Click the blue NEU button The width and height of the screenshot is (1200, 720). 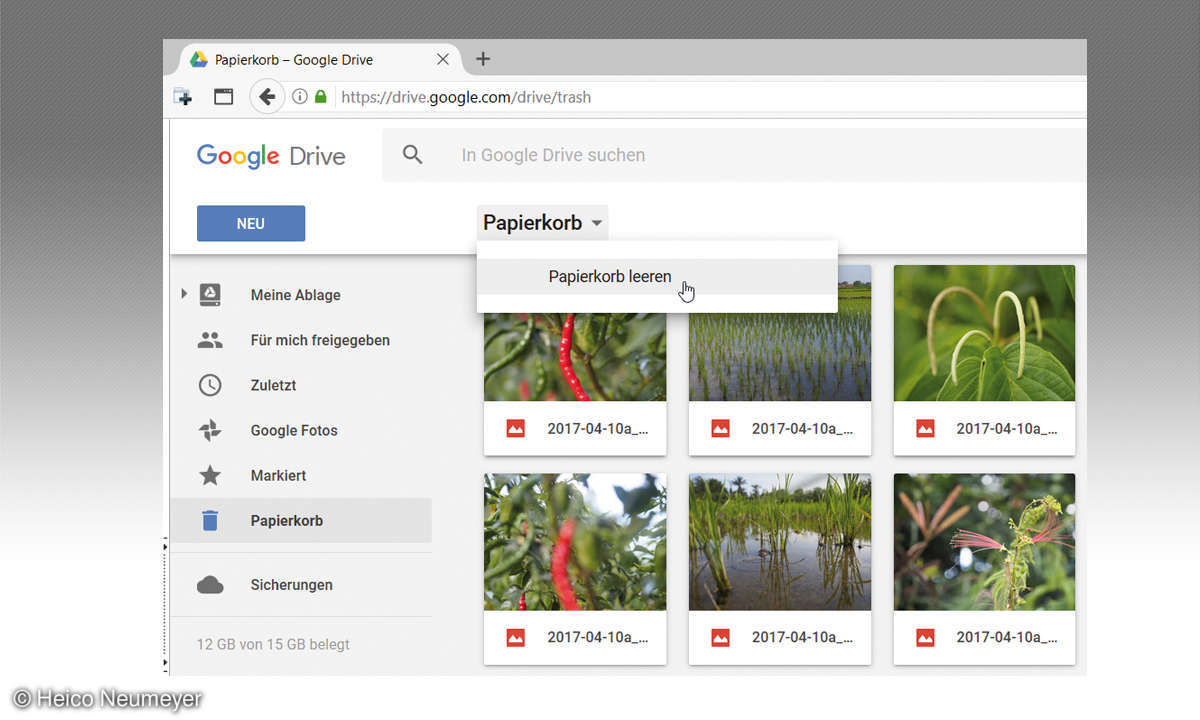click(251, 224)
